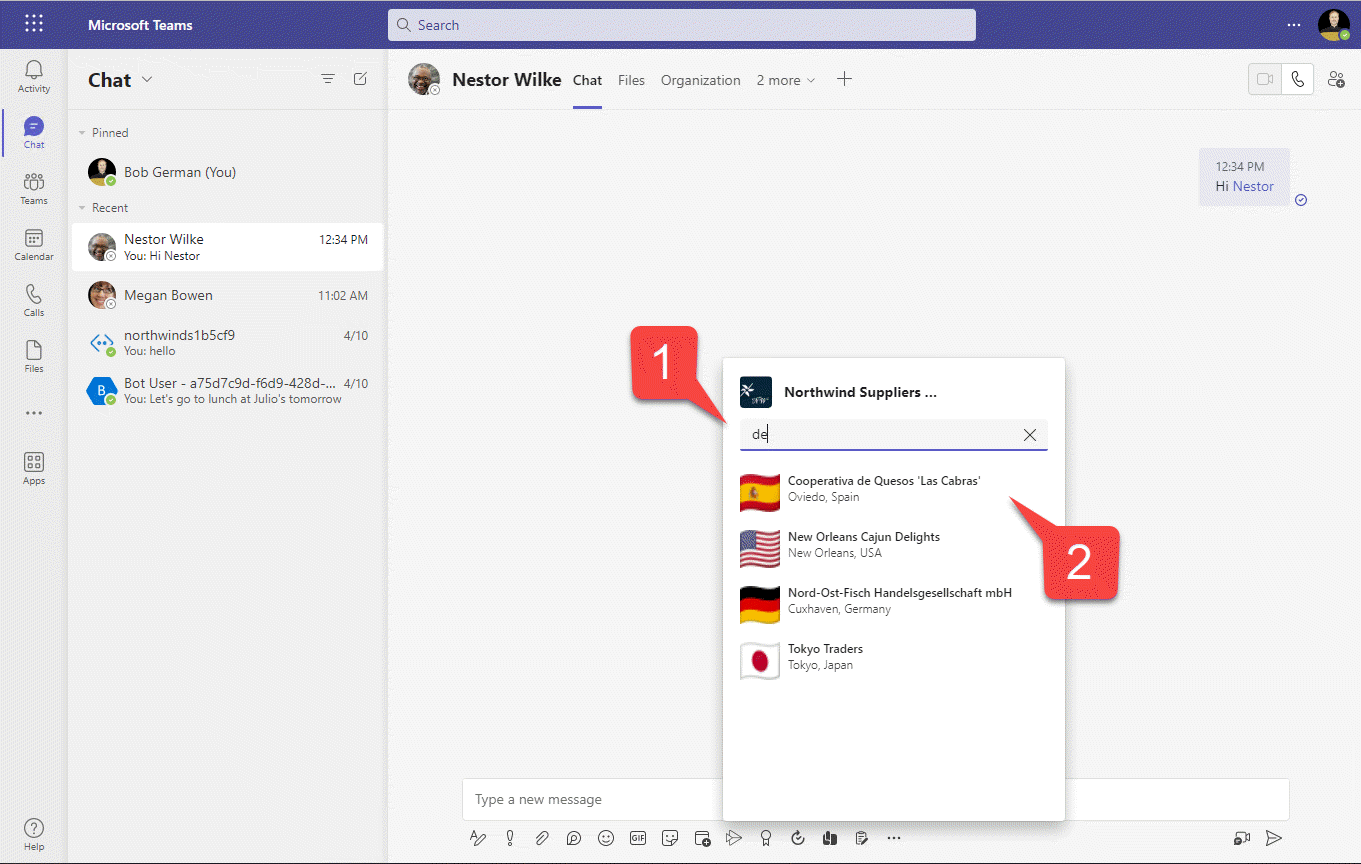This screenshot has height=864, width=1361.
Task: Click the Type a new message box
Action: (875, 800)
